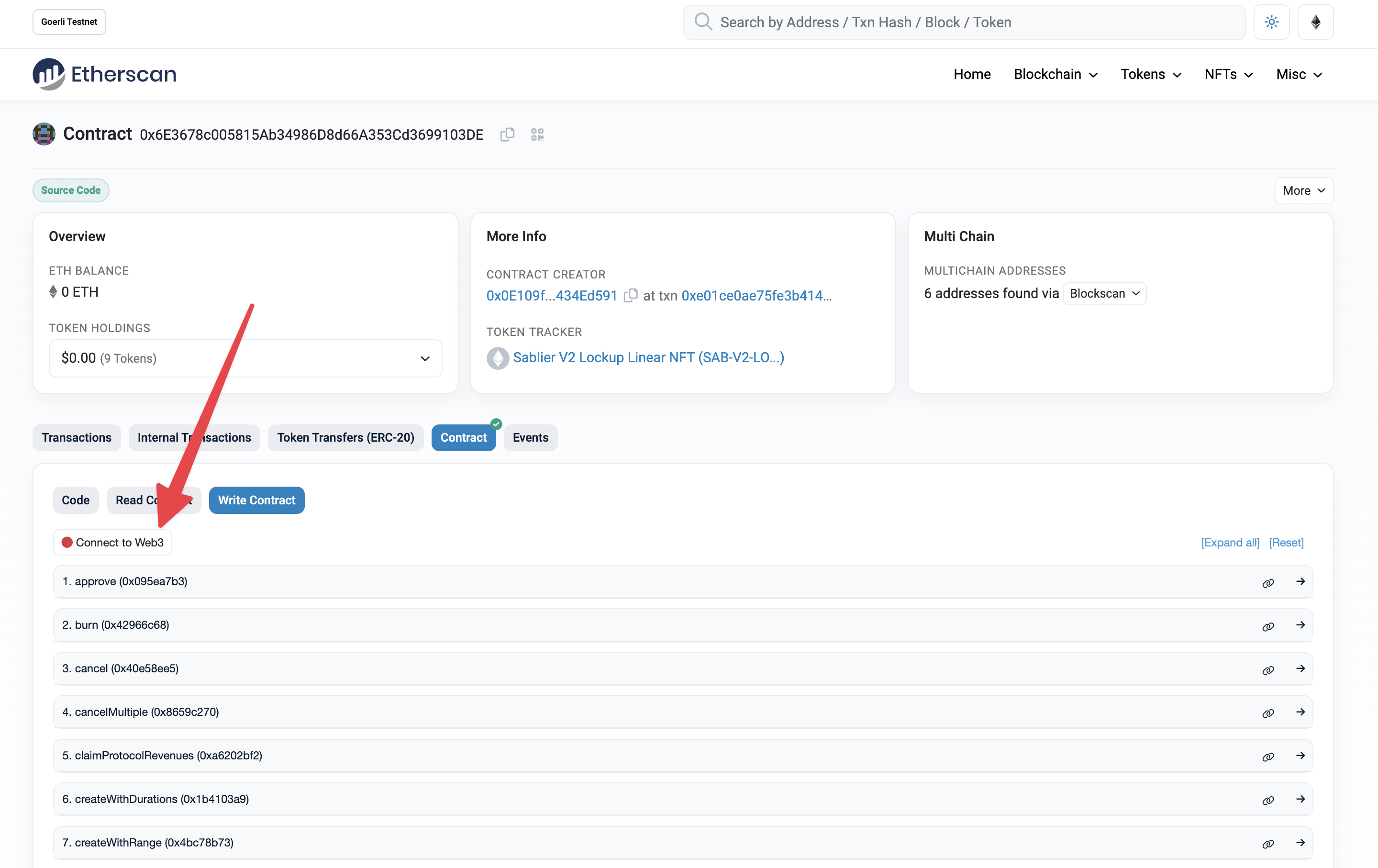Select the Write Contract tab
1378x868 pixels.
click(256, 500)
